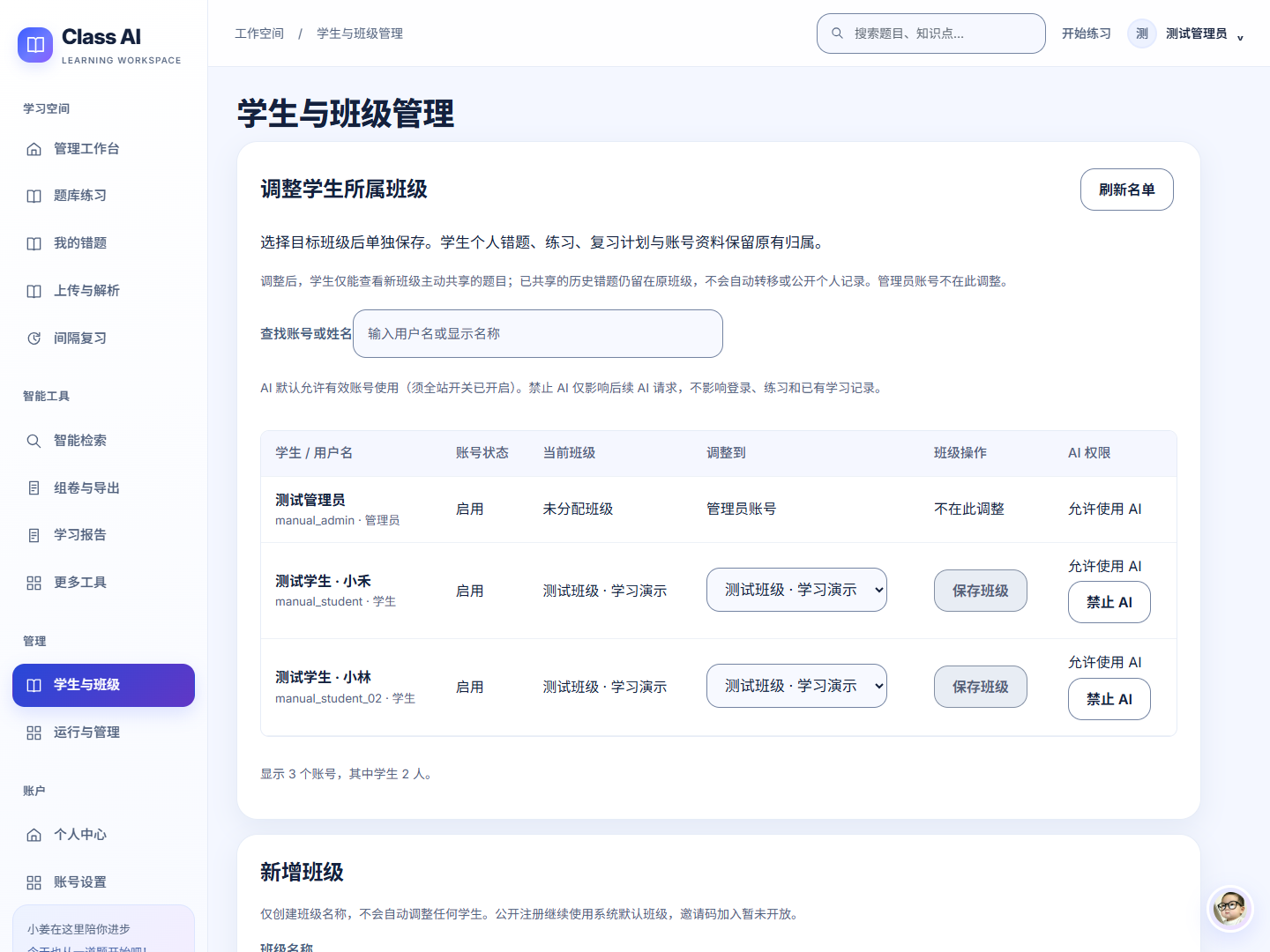Click the home icon beside 个人中心

pyautogui.click(x=34, y=835)
